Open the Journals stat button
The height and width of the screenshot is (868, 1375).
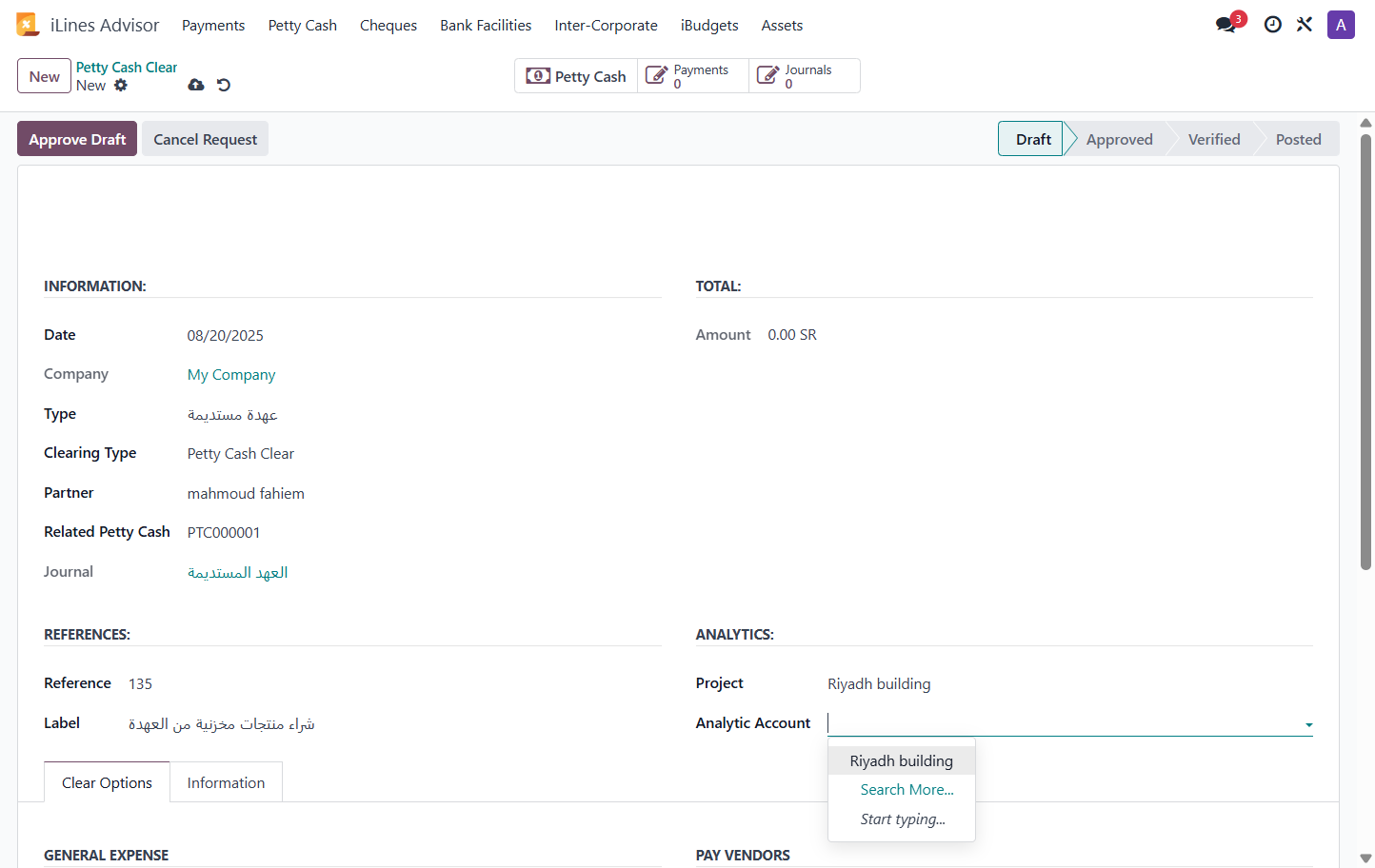pos(805,76)
